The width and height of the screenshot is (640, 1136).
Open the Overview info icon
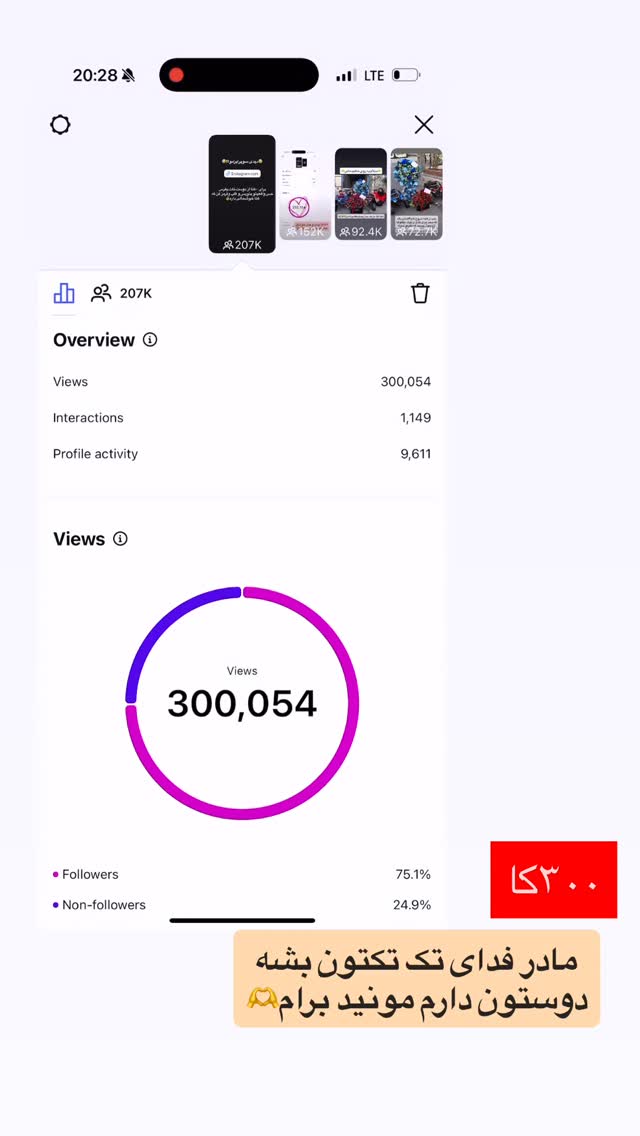tap(150, 340)
